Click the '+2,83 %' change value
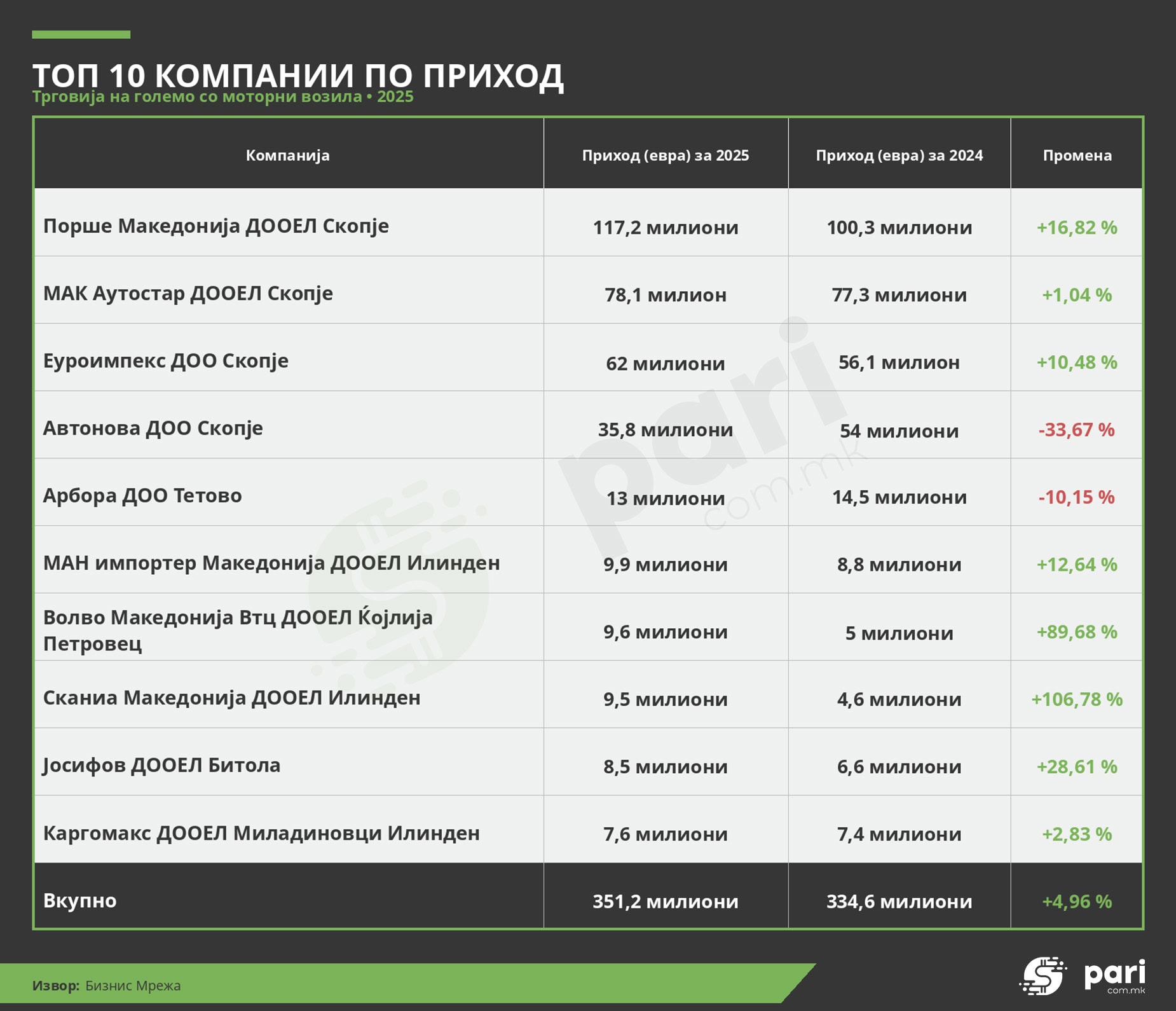 [1077, 834]
